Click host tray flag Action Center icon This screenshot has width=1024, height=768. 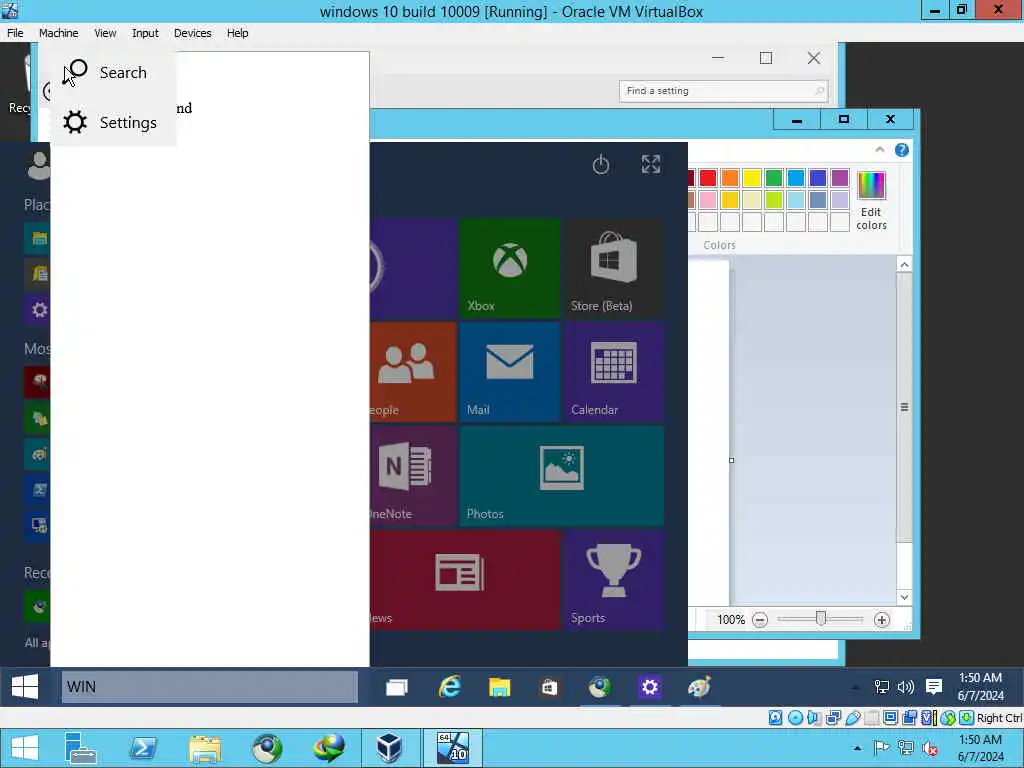click(x=881, y=748)
